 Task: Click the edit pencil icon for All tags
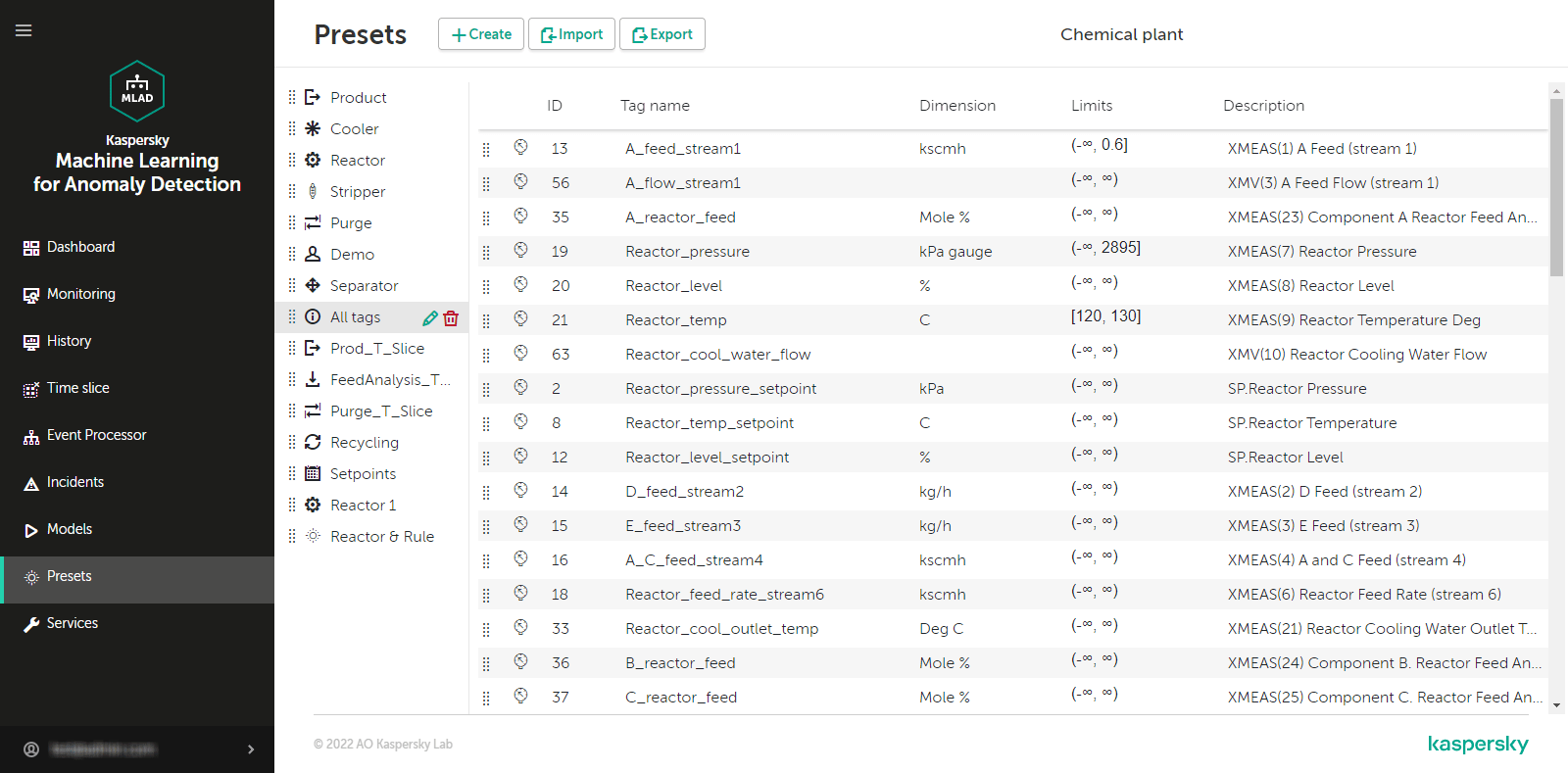click(429, 317)
